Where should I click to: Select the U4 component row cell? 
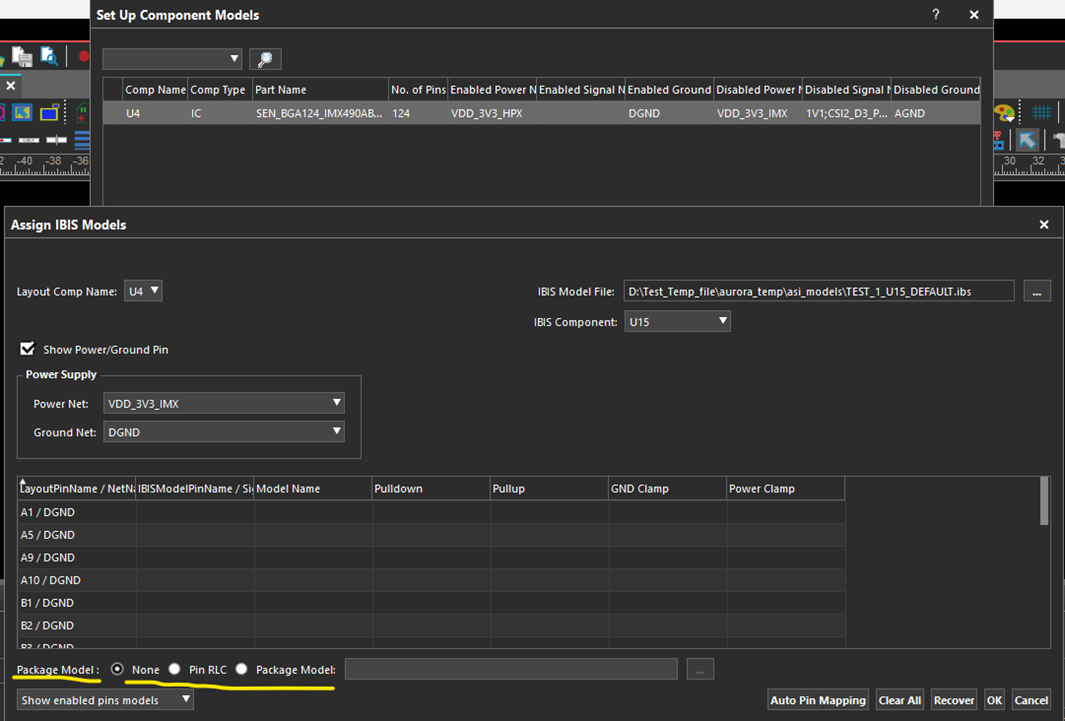155,113
